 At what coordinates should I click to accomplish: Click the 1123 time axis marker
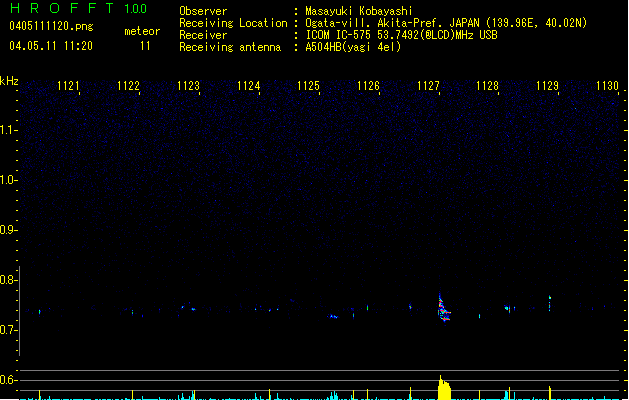click(x=188, y=86)
